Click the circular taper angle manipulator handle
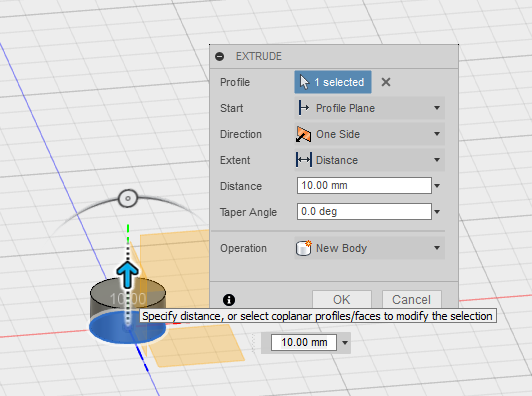This screenshot has height=396, width=532. coord(128,198)
